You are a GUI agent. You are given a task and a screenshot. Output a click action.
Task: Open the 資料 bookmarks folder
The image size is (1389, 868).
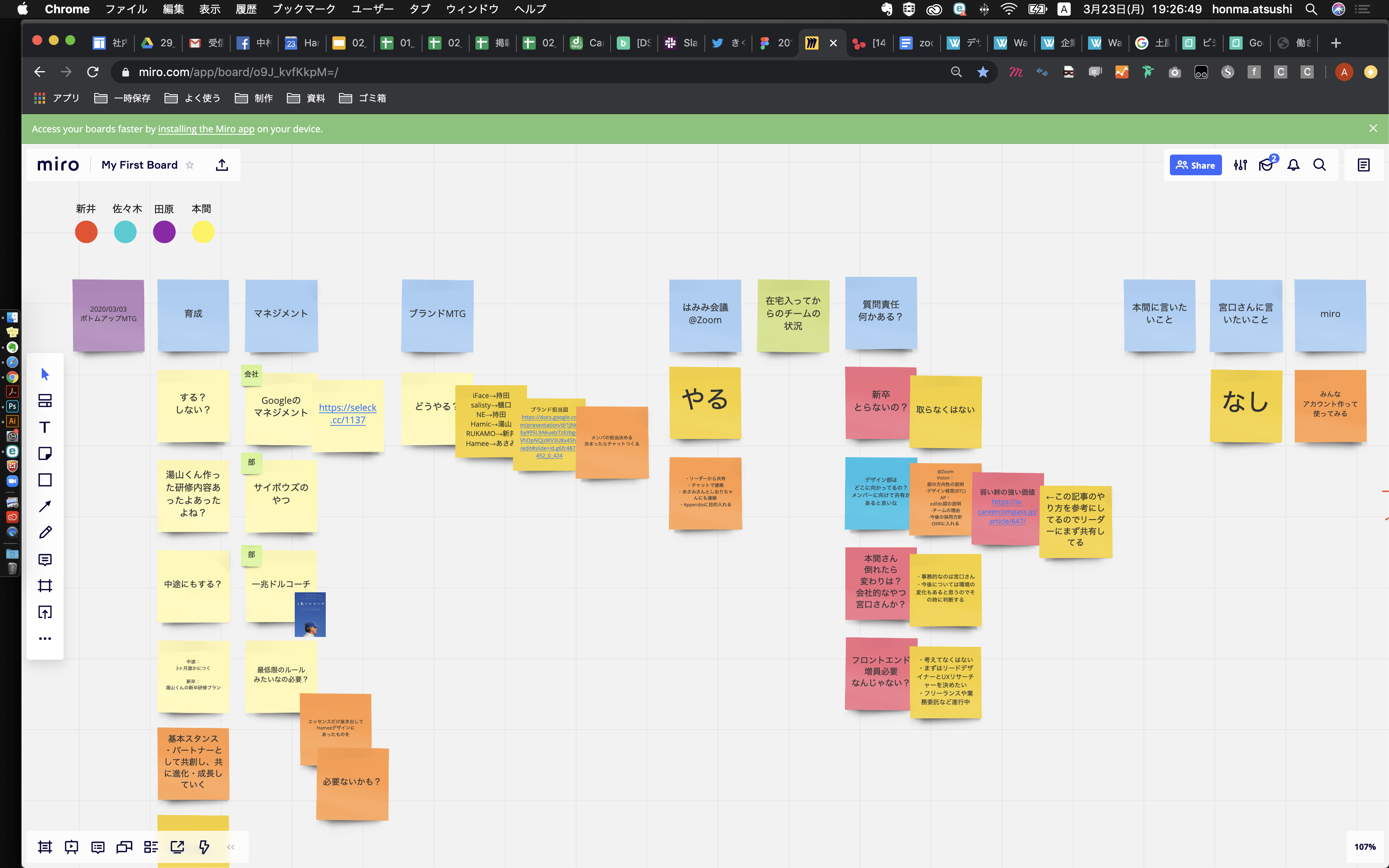click(306, 98)
